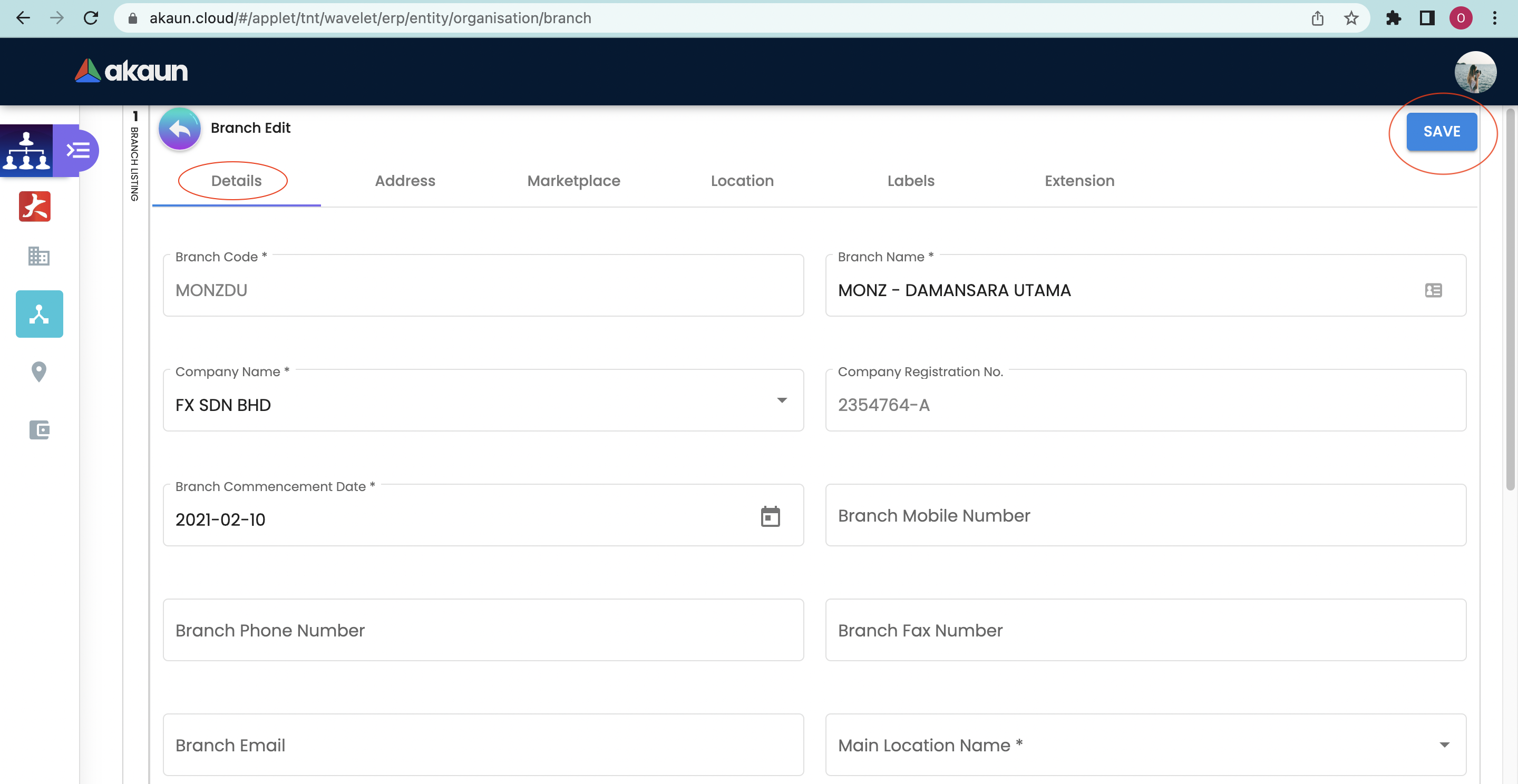Open the company building sidebar icon
This screenshot has height=784, width=1518.
(39, 256)
